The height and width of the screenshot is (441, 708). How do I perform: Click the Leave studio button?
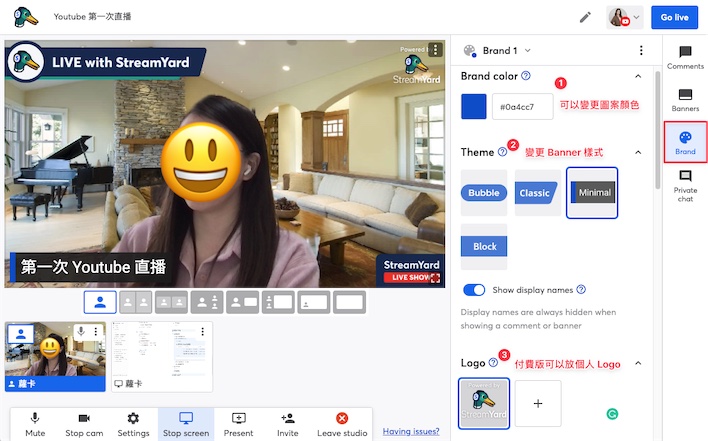click(342, 424)
